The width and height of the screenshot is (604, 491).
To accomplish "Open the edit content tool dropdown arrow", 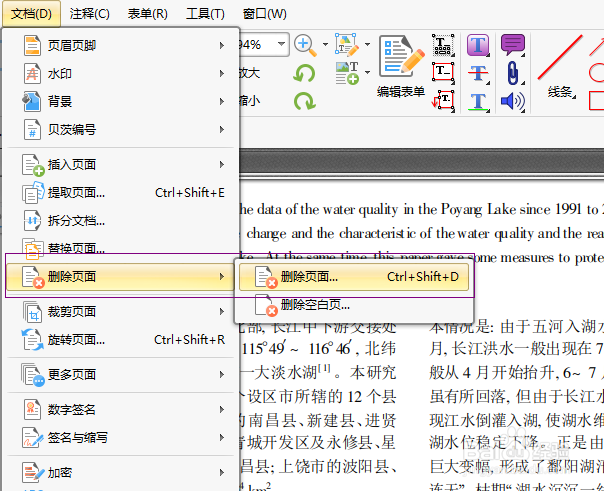I will [x=367, y=45].
